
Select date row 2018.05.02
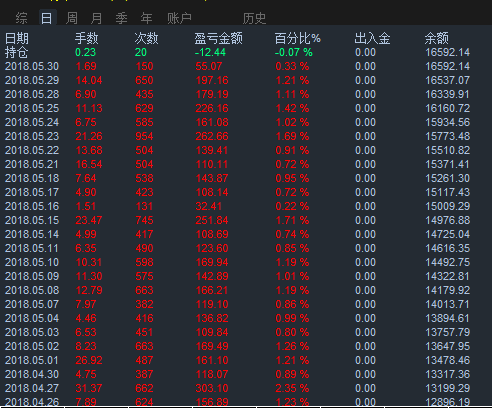pos(32,346)
